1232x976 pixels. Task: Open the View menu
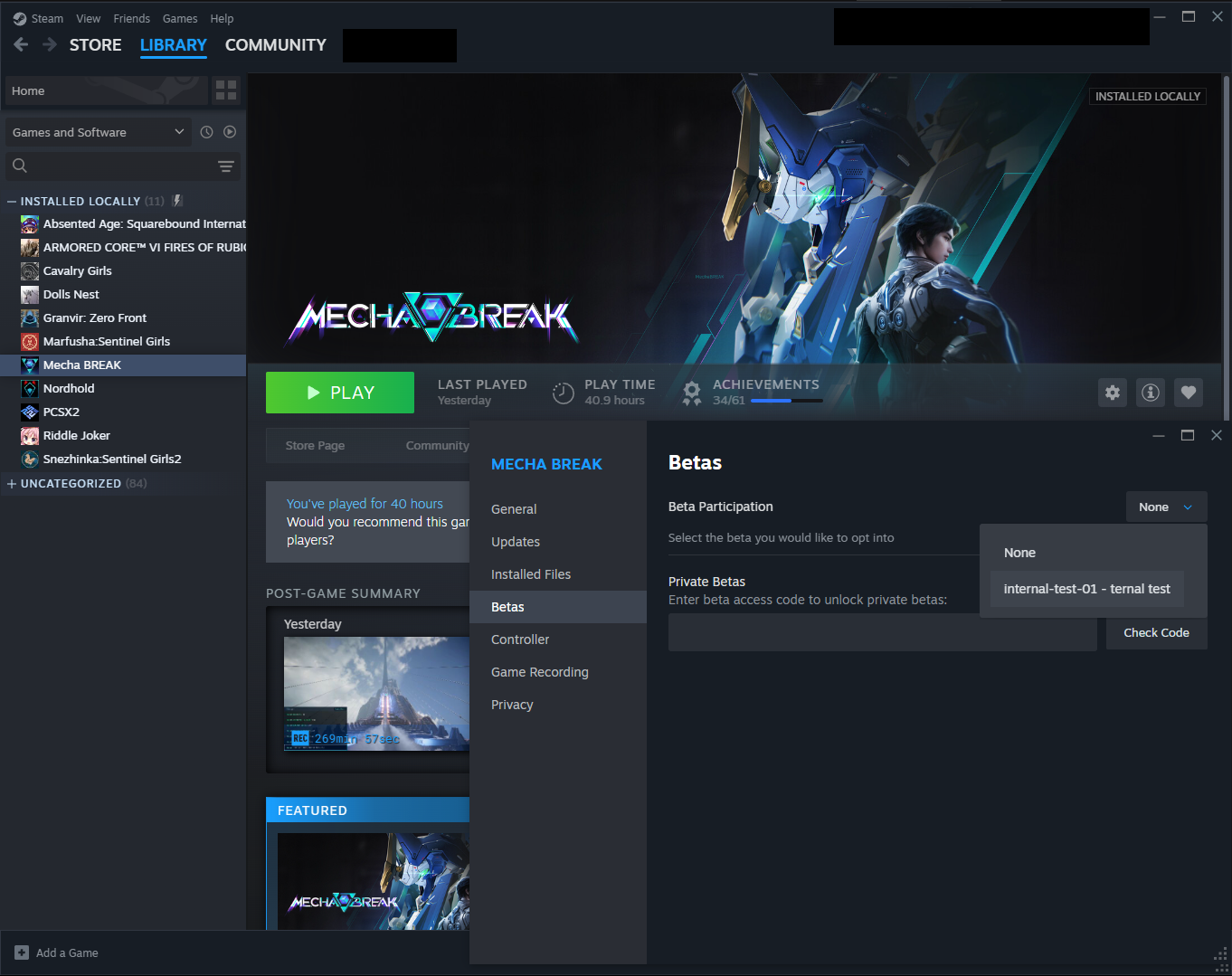tap(89, 18)
